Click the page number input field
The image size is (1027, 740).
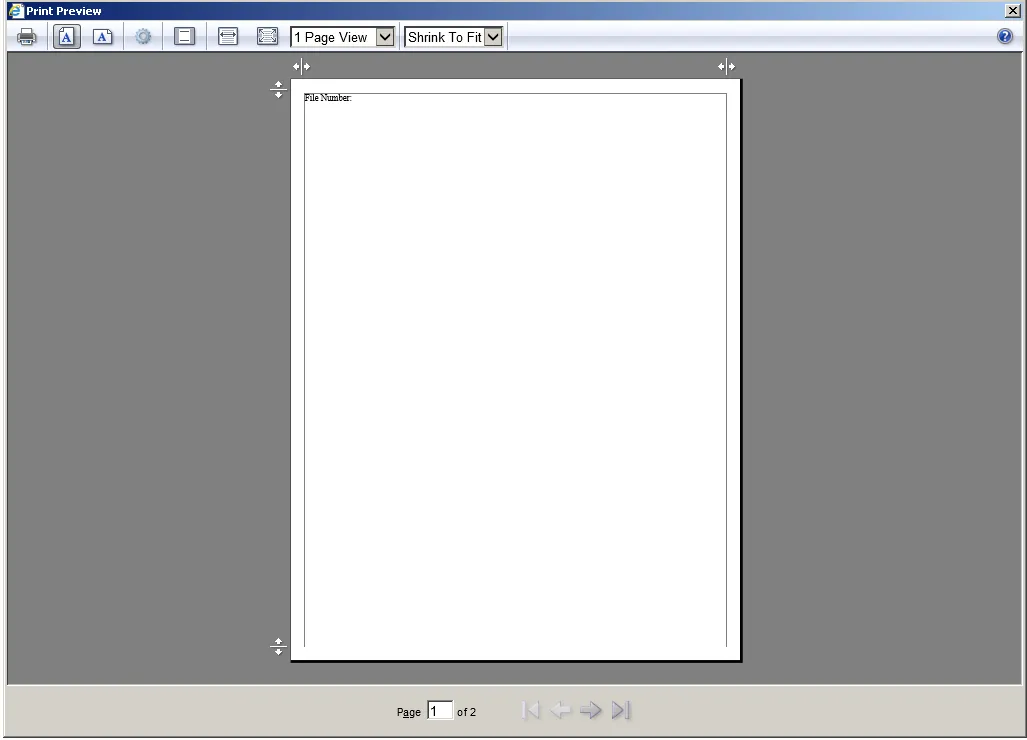(440, 711)
